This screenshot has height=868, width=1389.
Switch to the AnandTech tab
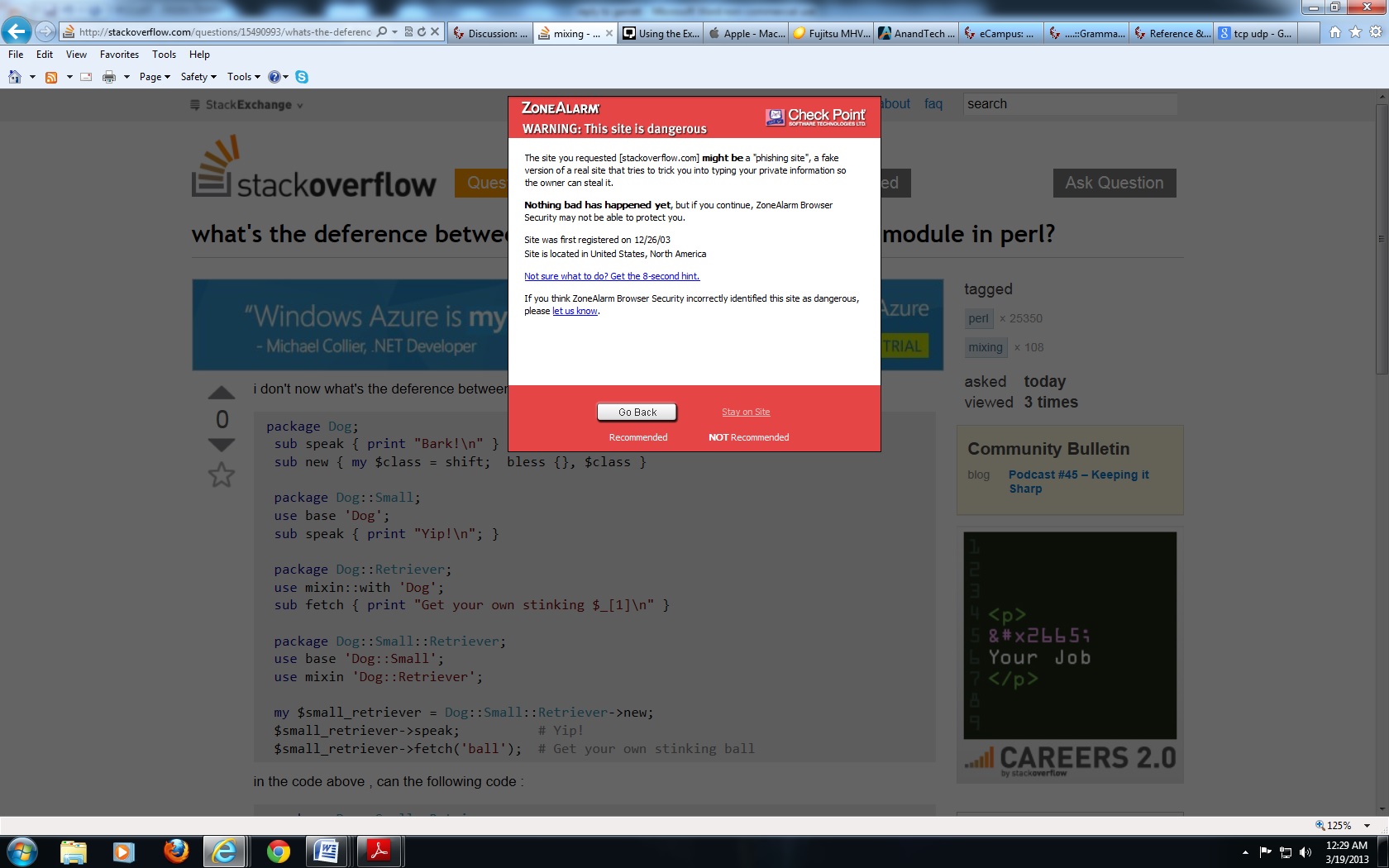[917, 33]
